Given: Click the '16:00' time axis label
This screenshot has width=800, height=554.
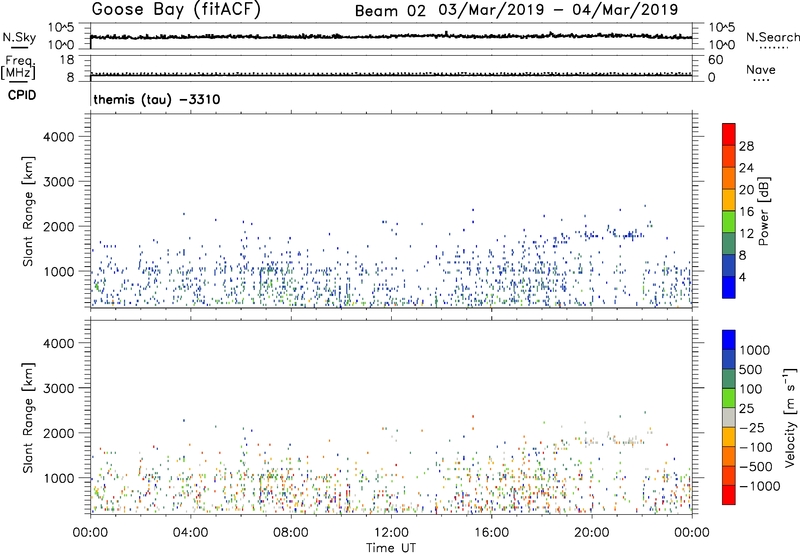Looking at the screenshot, I should (491, 533).
